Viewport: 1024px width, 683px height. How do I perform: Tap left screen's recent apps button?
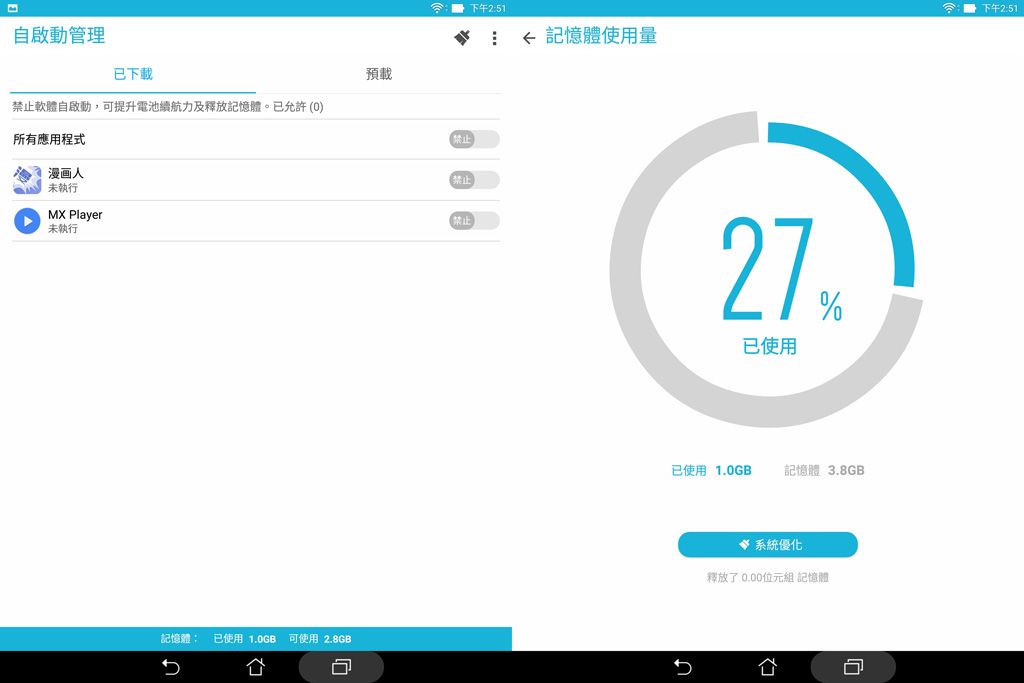(341, 667)
